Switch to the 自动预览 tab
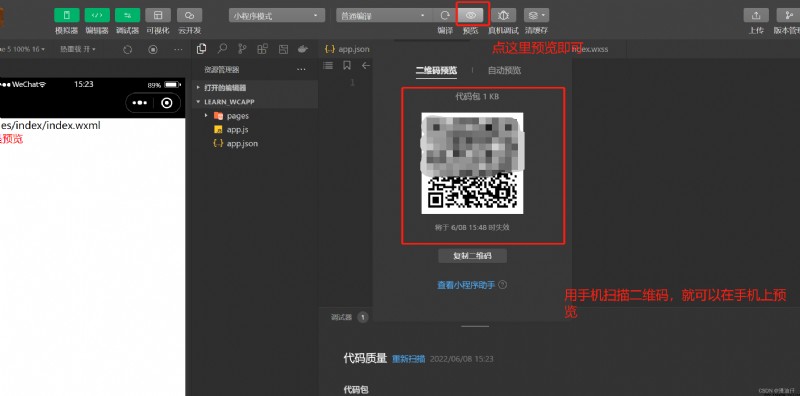 pos(504,70)
